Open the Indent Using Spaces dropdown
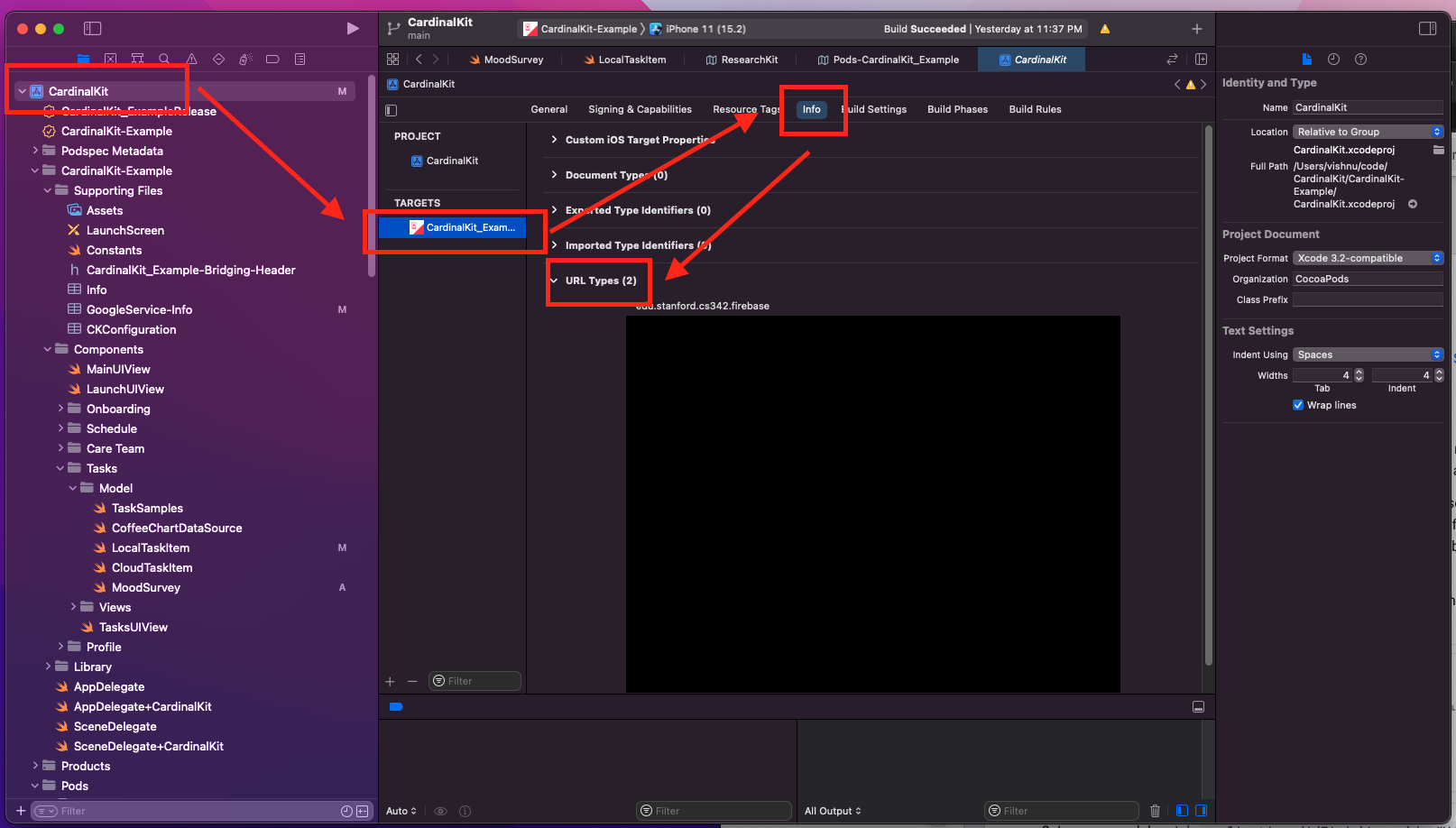 point(1368,354)
